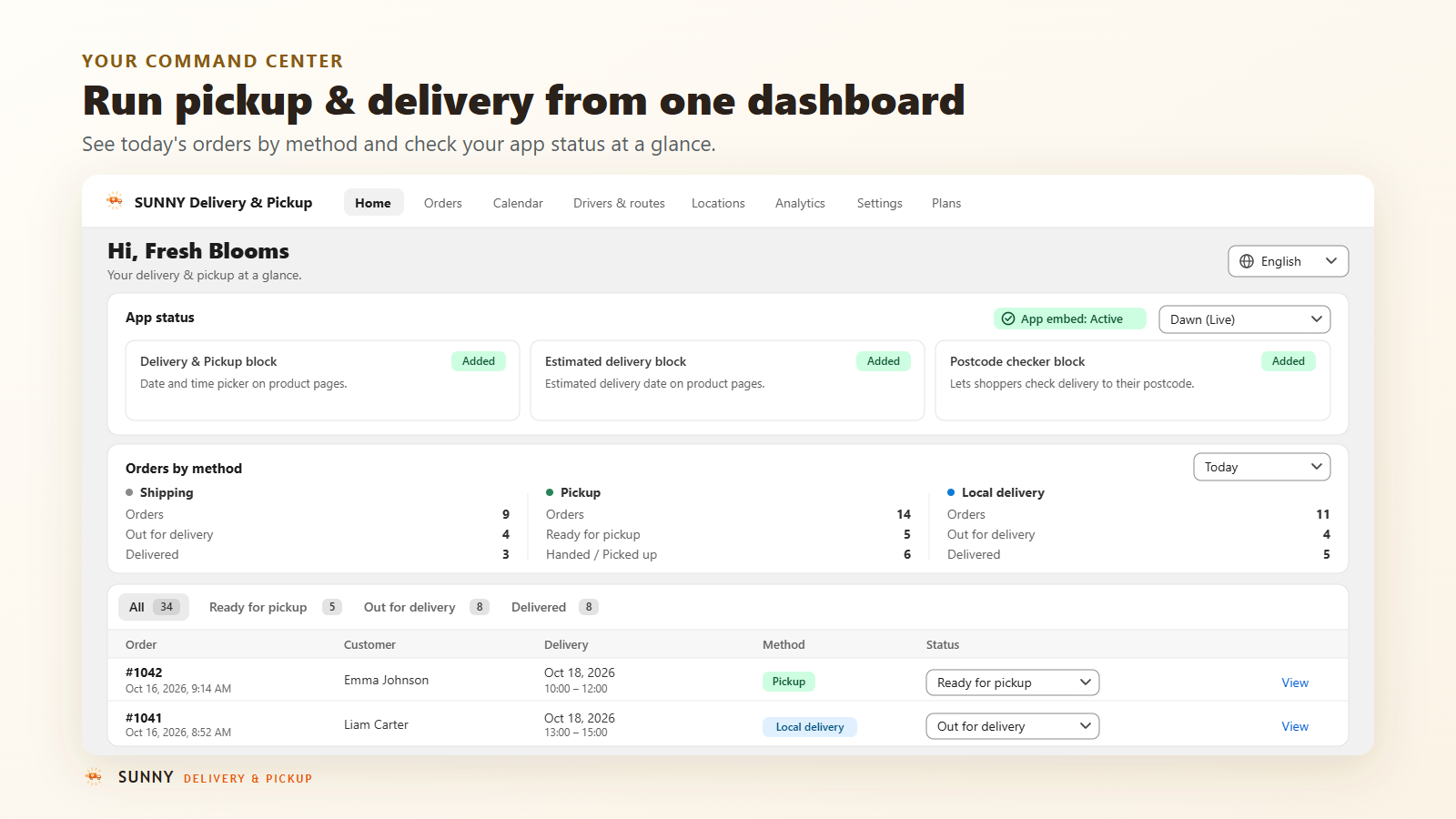Click Added badge on Postcode checker block
The width and height of the screenshot is (1456, 819).
pyautogui.click(x=1289, y=361)
